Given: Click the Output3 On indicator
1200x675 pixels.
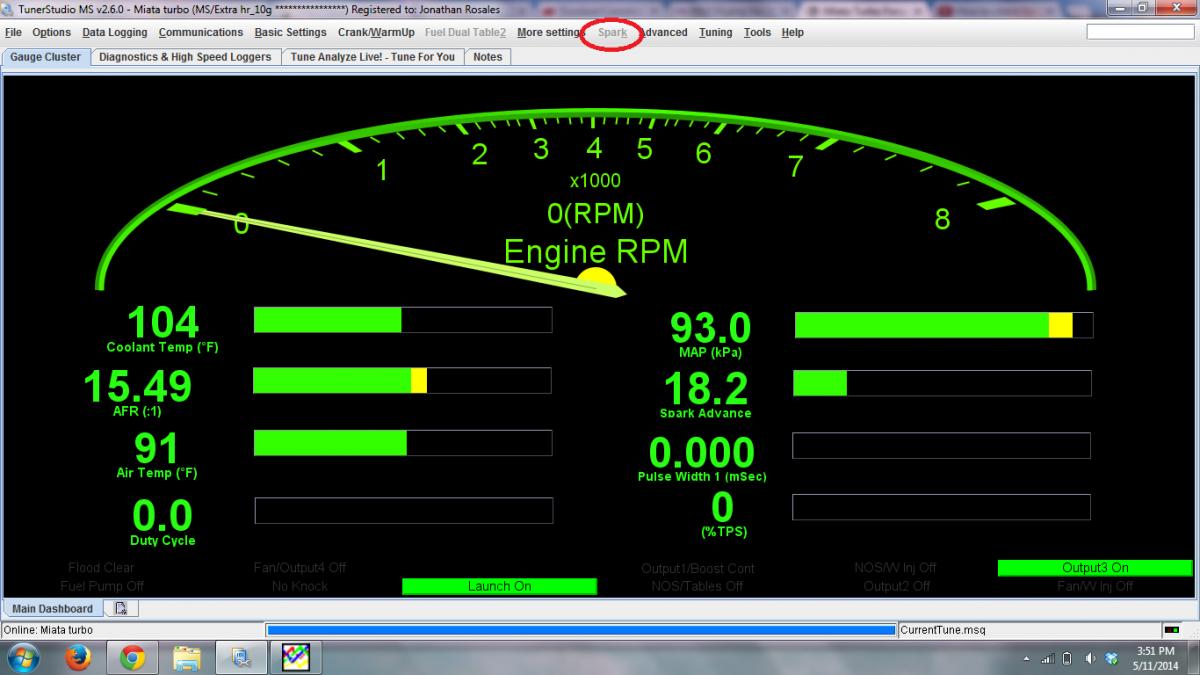Looking at the screenshot, I should tap(1095, 568).
